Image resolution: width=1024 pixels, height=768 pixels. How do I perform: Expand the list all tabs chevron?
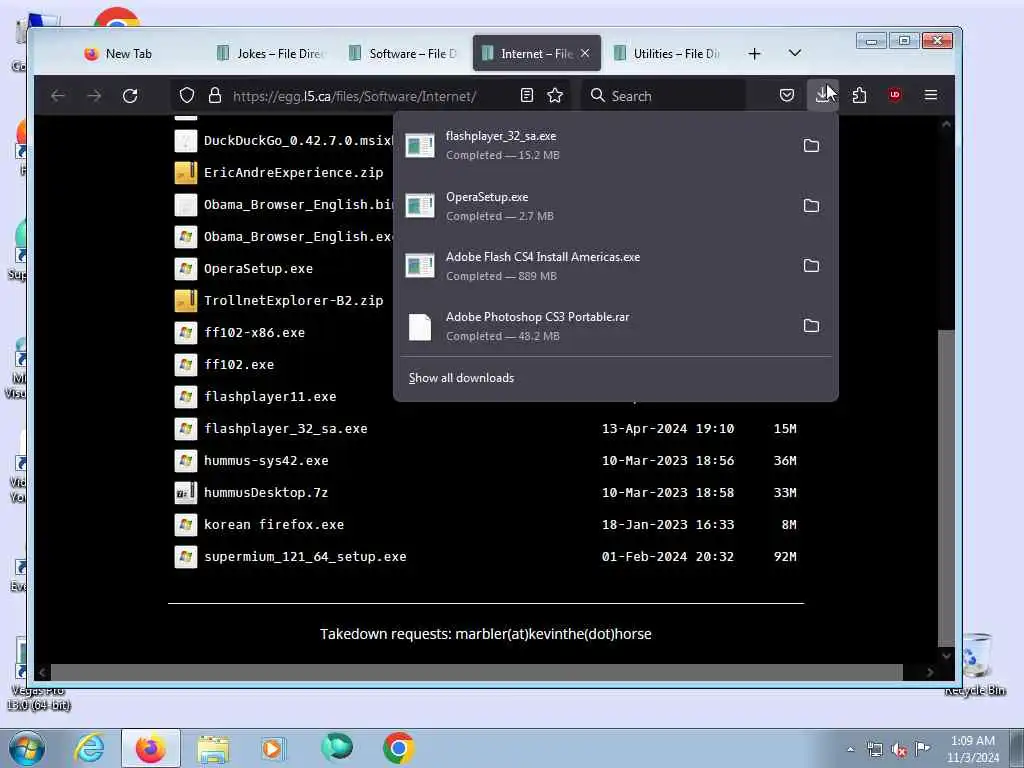795,53
